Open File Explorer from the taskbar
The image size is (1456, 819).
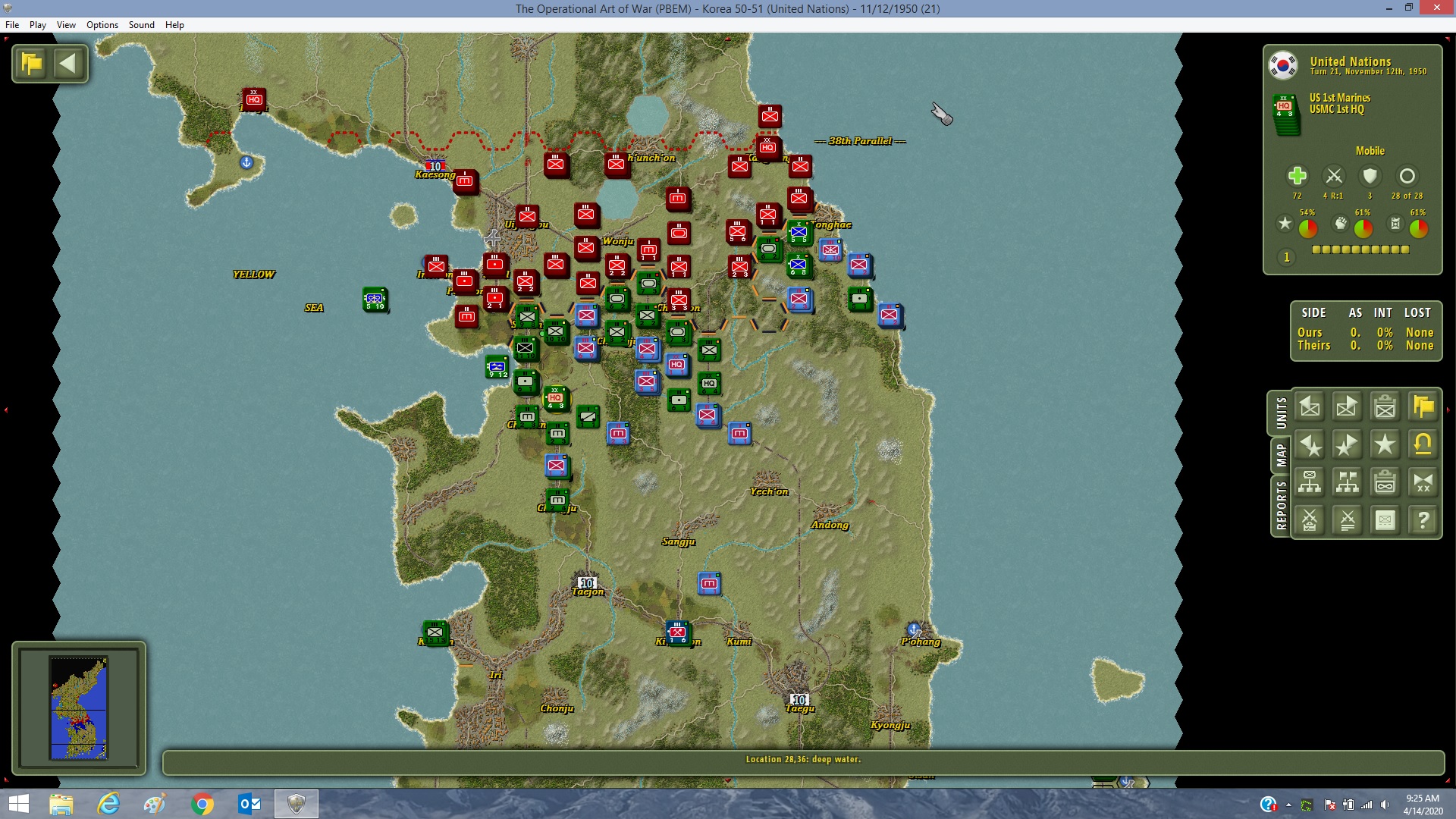(x=61, y=804)
